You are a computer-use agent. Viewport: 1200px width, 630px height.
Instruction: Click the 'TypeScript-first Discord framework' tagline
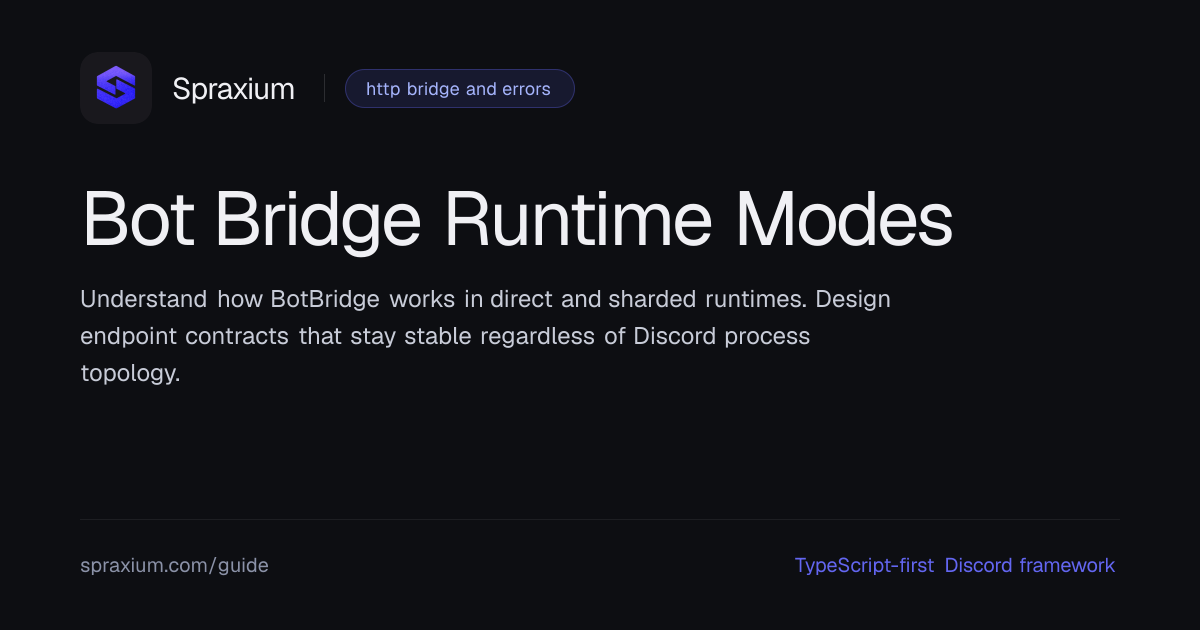coord(954,565)
